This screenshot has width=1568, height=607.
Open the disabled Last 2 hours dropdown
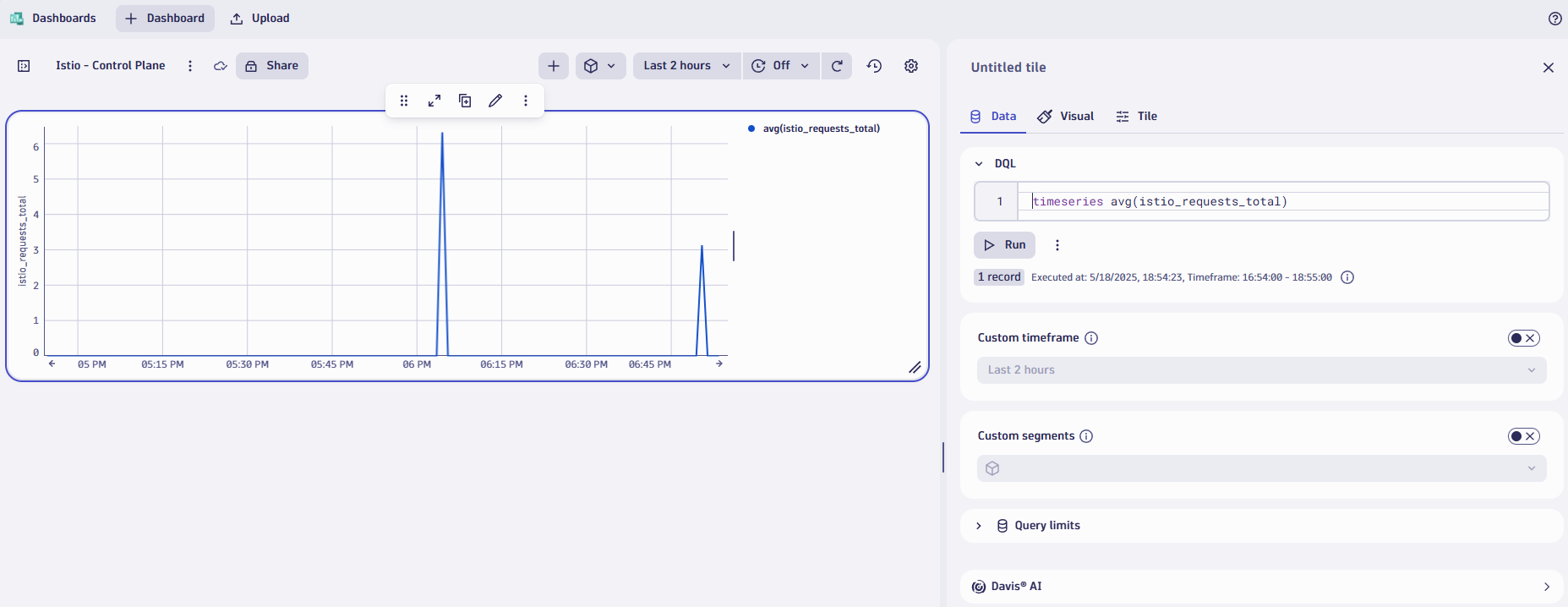tap(1262, 370)
